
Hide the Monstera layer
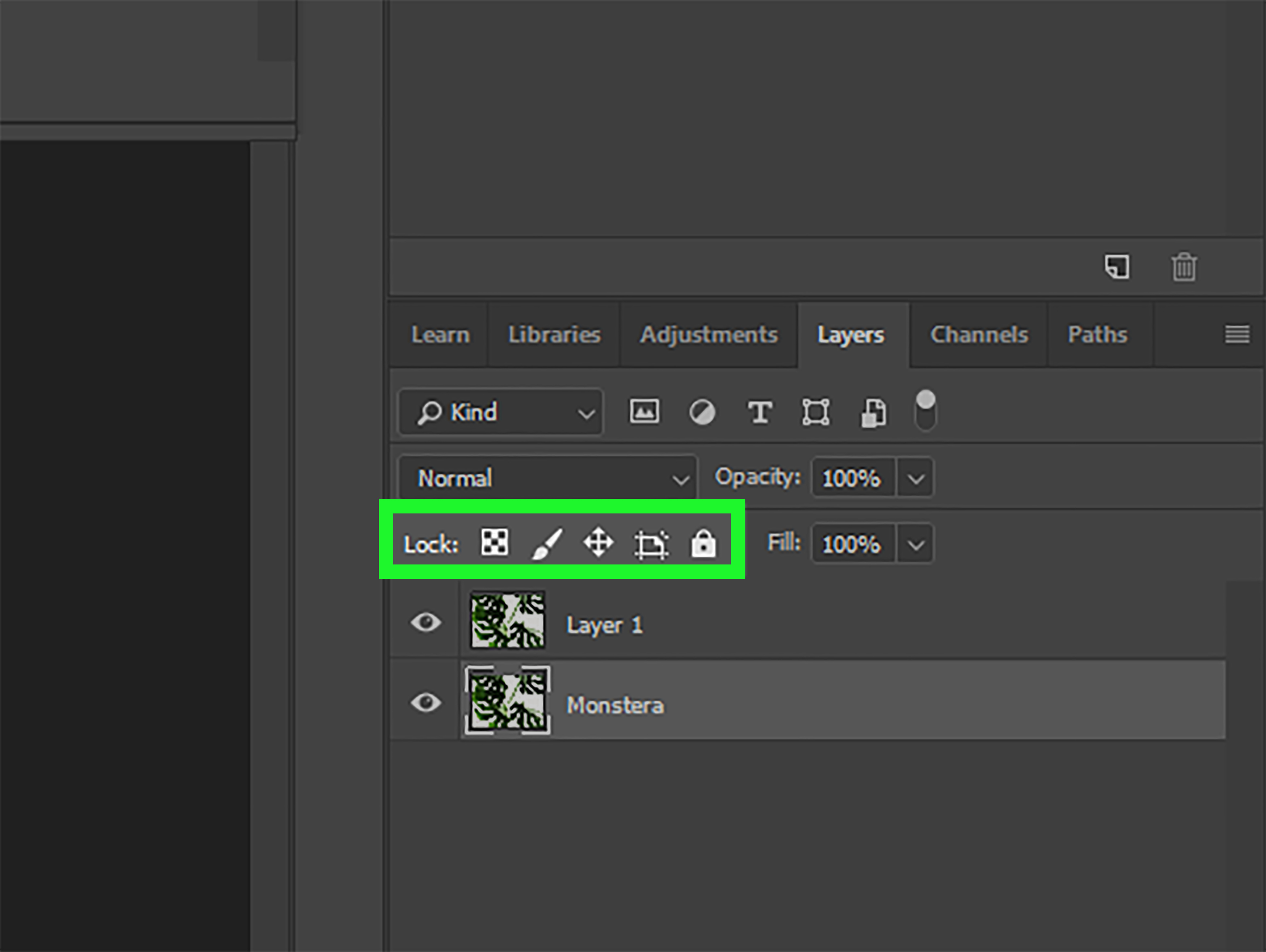(426, 703)
